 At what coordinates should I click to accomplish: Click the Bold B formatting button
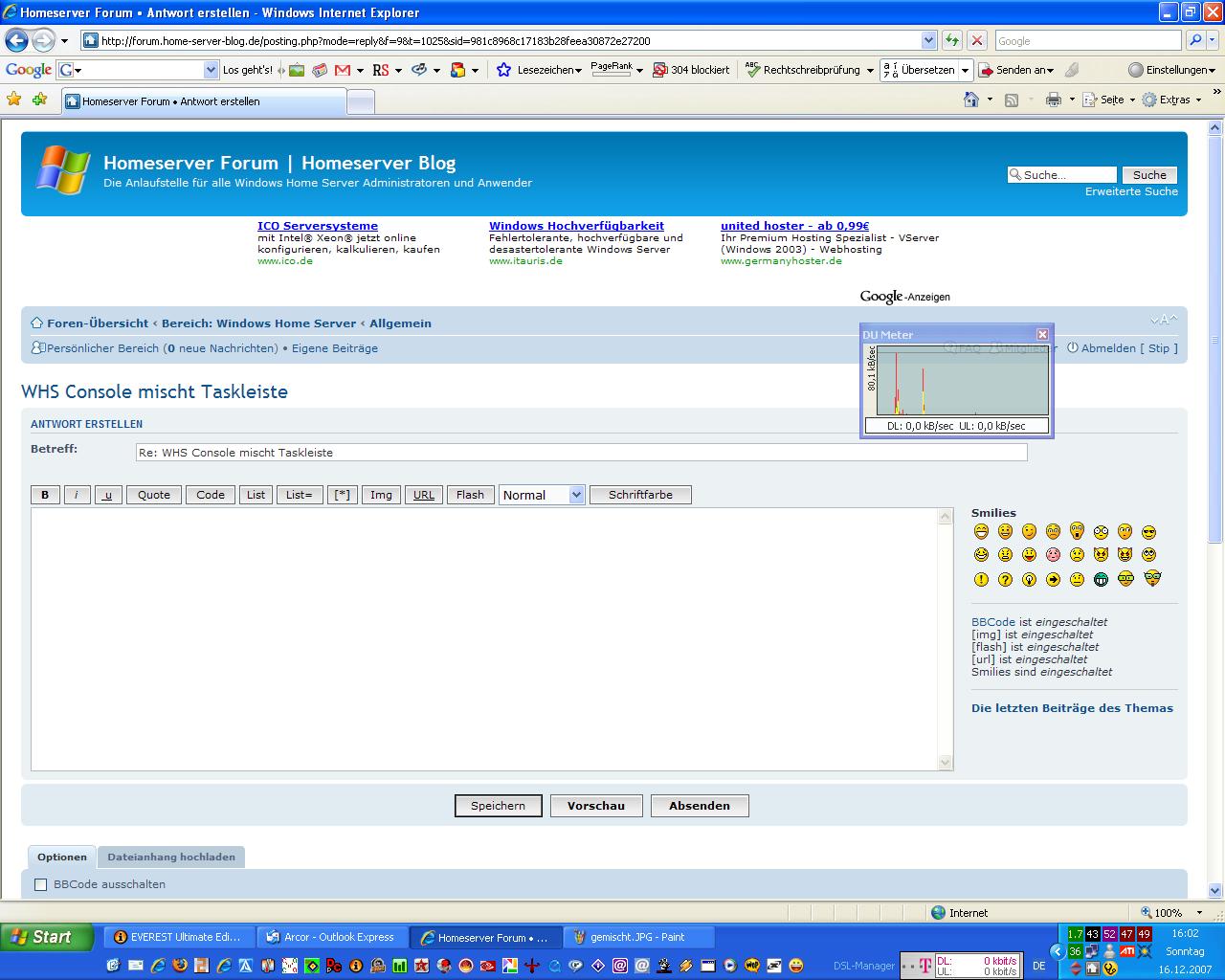coord(45,495)
